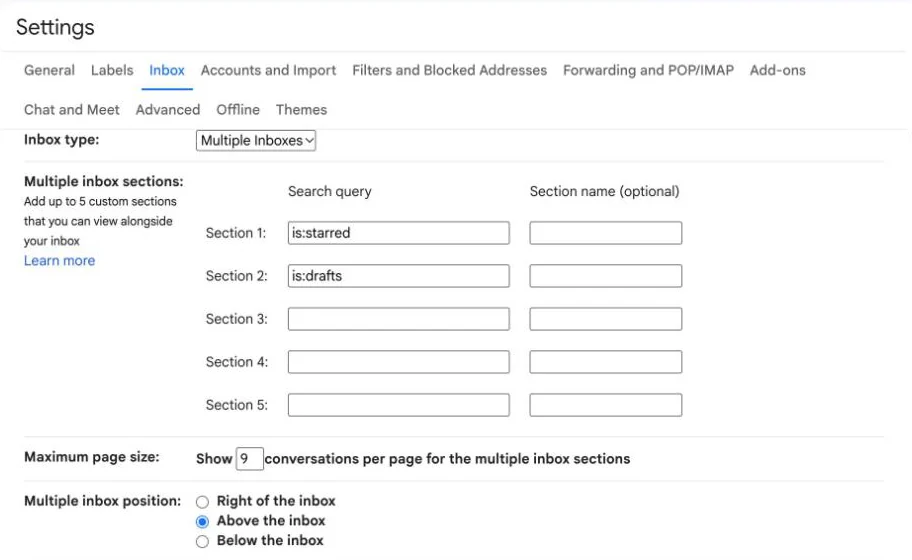Open the General settings tab
Image resolution: width=912 pixels, height=560 pixels.
tap(49, 70)
